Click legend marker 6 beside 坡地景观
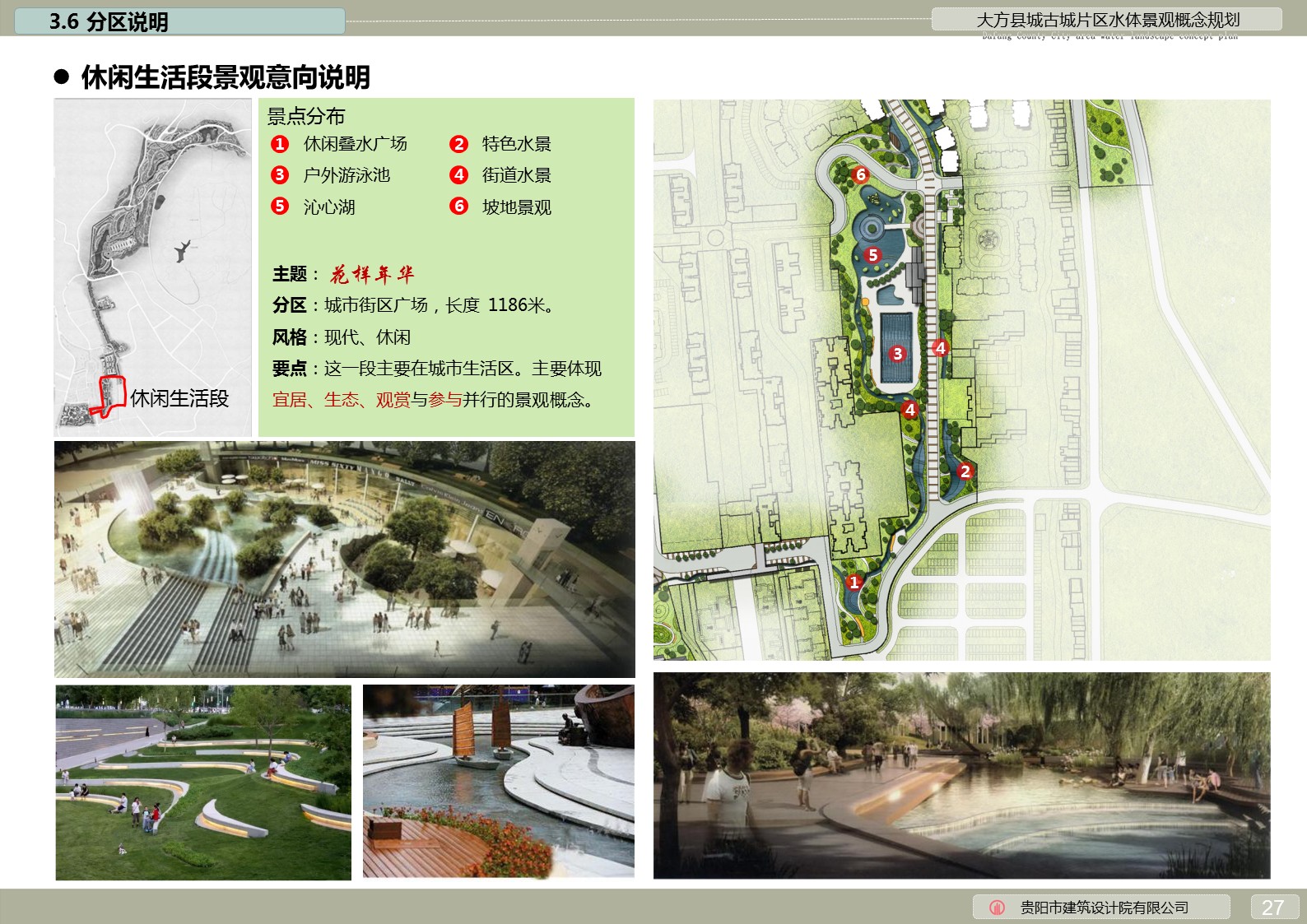Image resolution: width=1307 pixels, height=924 pixels. click(458, 206)
